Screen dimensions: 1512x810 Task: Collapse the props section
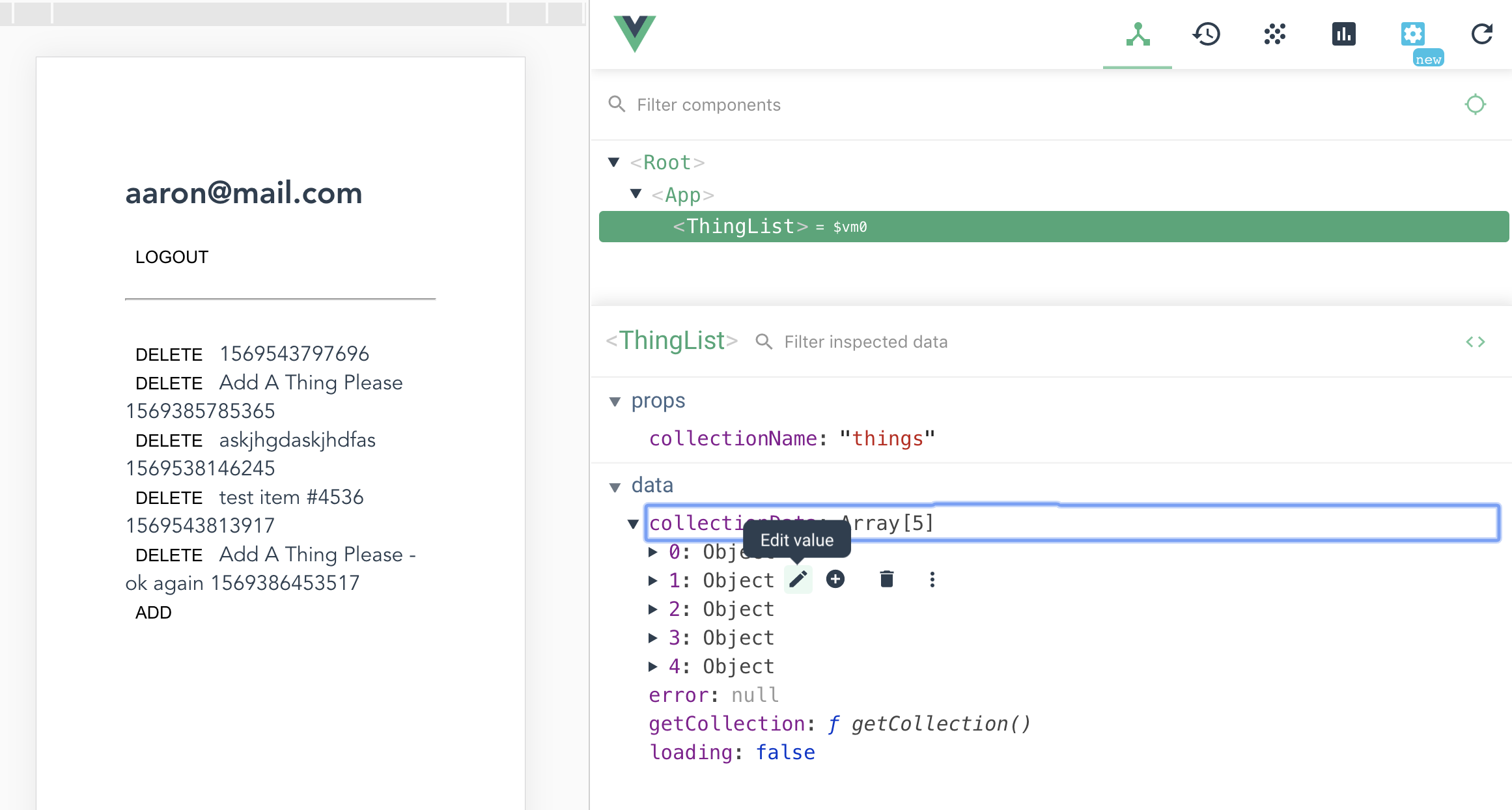tap(615, 401)
